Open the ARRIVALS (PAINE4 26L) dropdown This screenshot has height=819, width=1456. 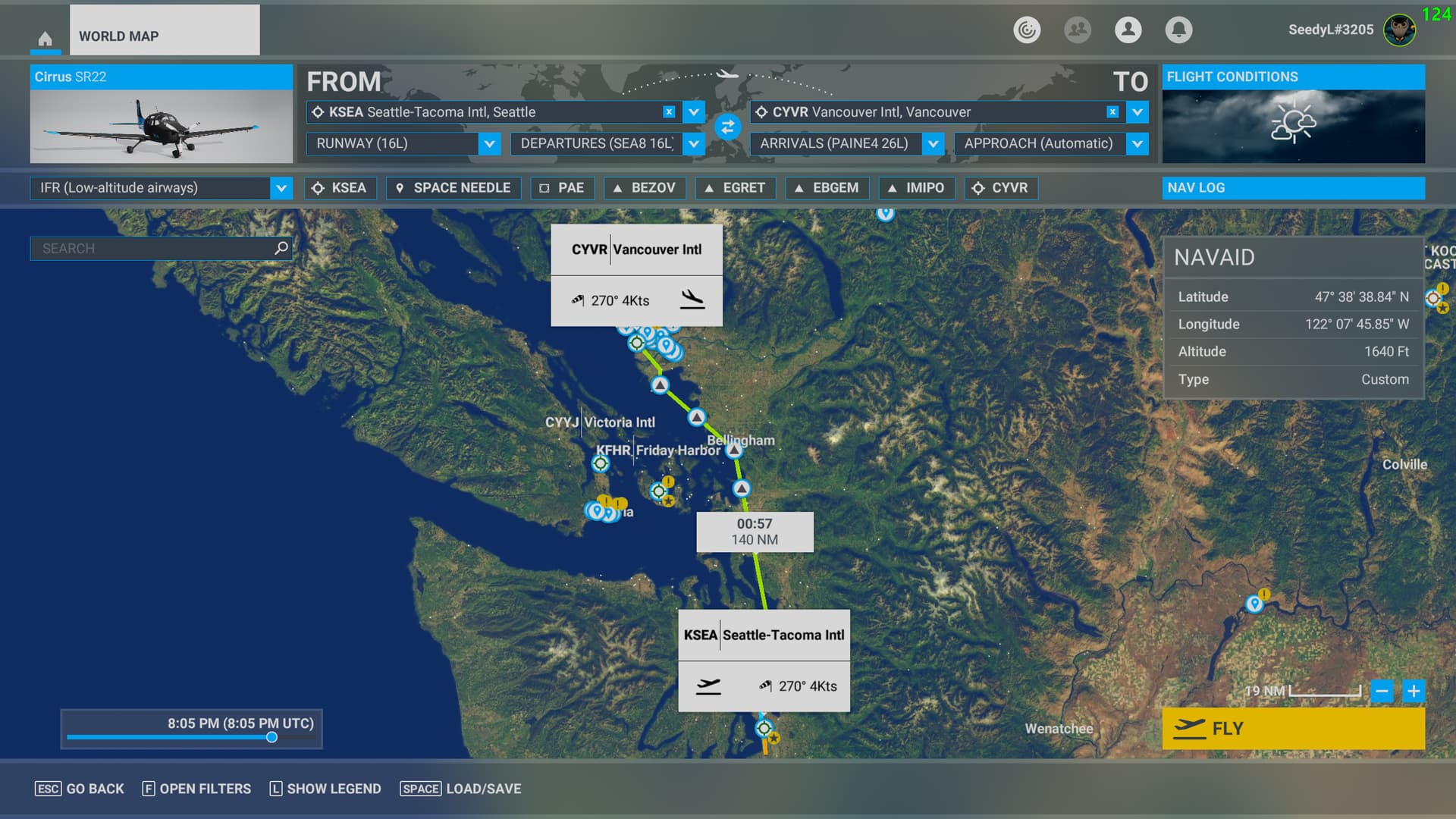(x=933, y=143)
